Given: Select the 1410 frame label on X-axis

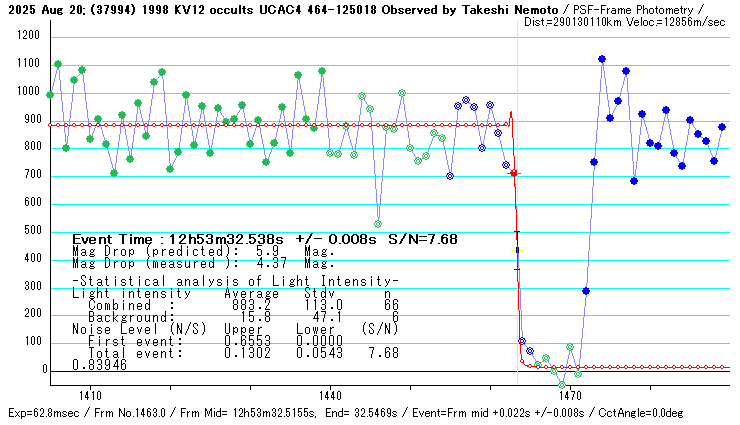Looking at the screenshot, I should click(89, 396).
